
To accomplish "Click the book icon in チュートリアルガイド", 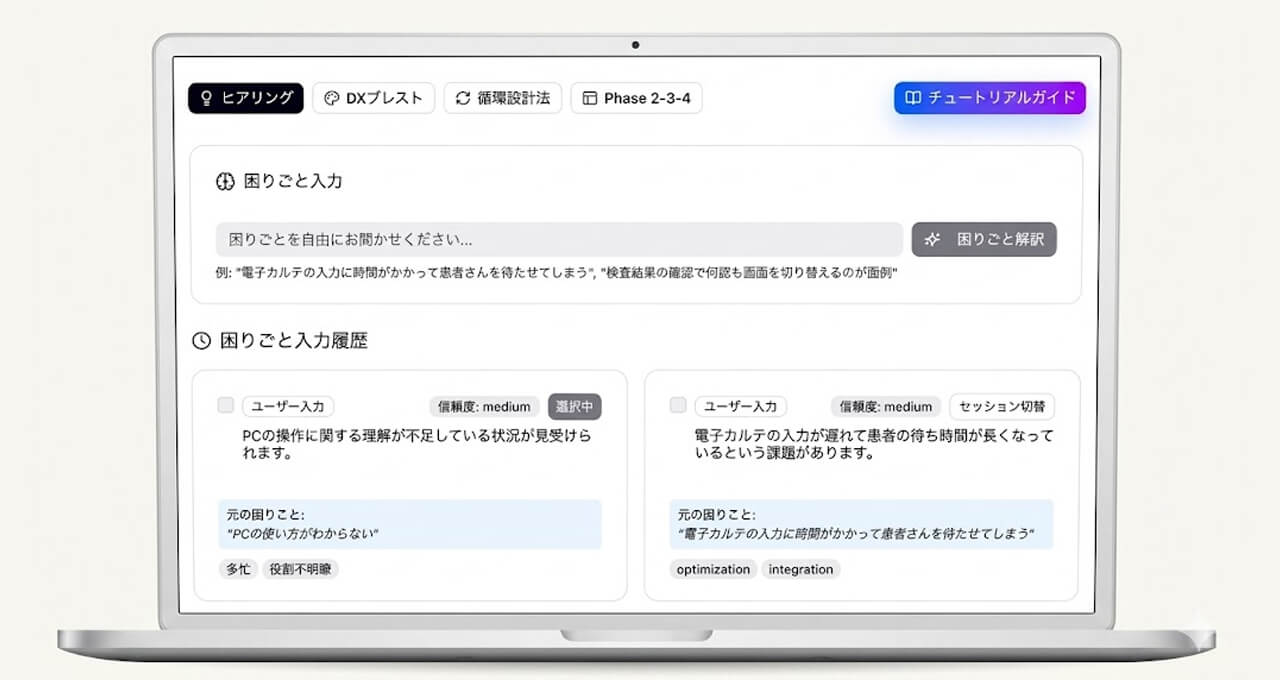I will click(x=913, y=97).
